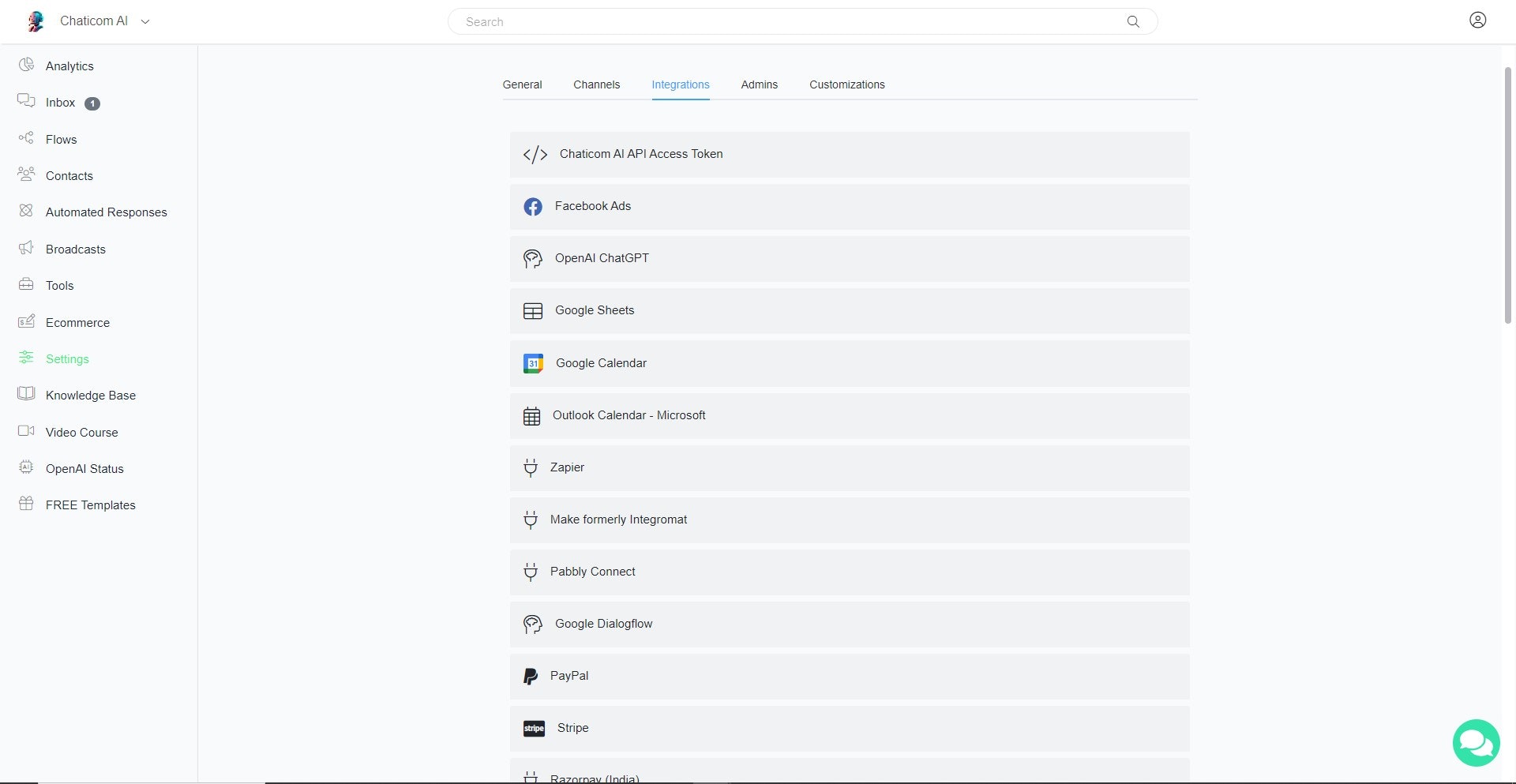Open the FREE Templates gift icon
This screenshot has height=784, width=1516.
26,504
